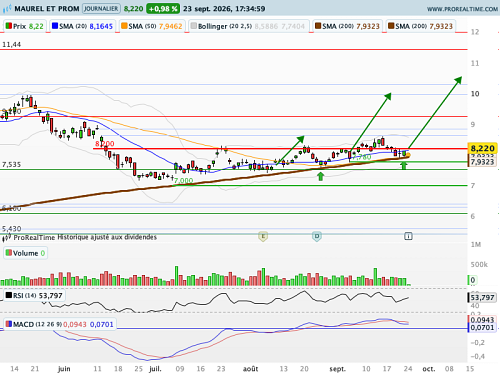
Task: Click the +0,98 % change badge
Action: (x=163, y=8)
